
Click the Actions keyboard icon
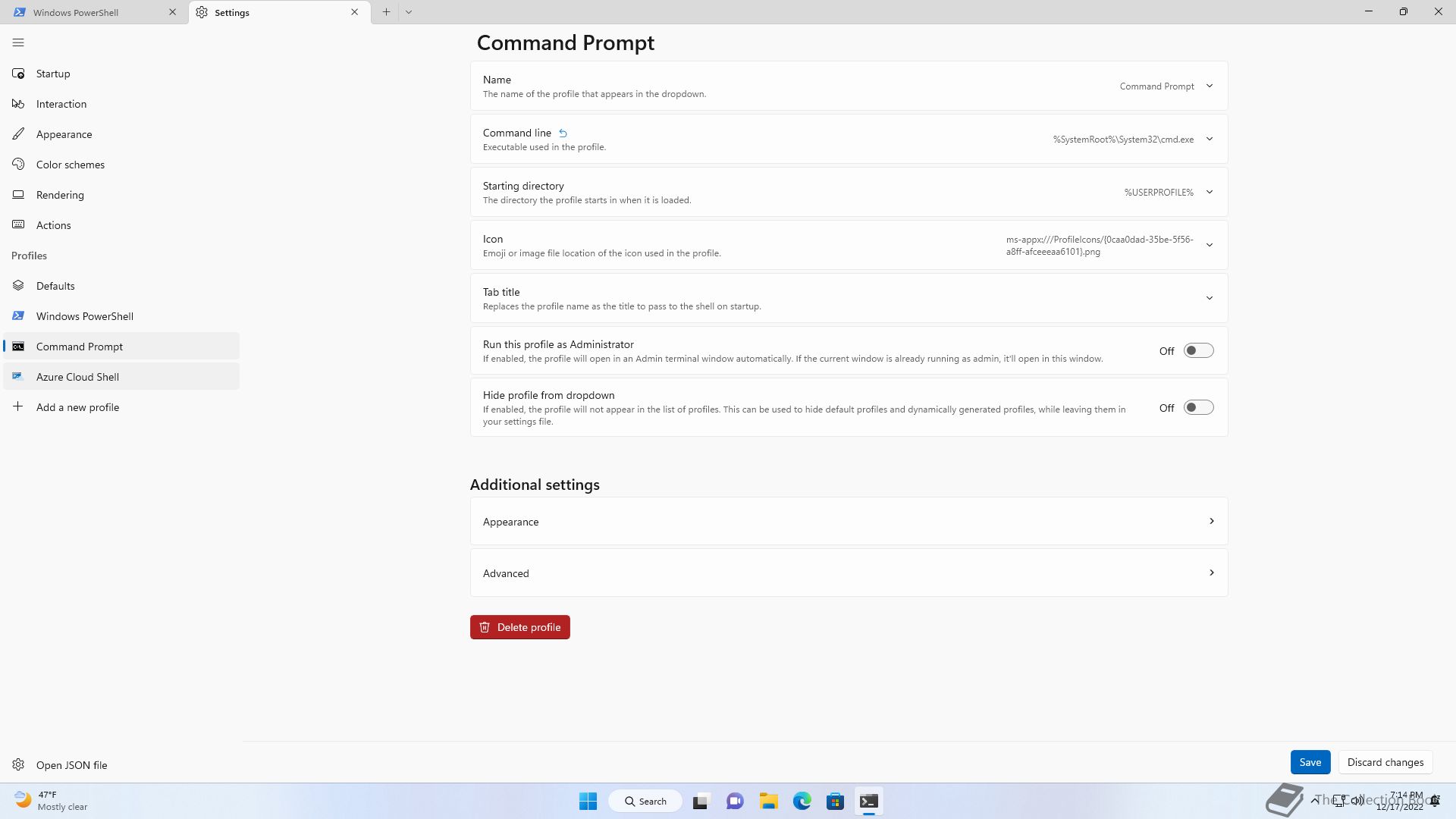coord(18,225)
